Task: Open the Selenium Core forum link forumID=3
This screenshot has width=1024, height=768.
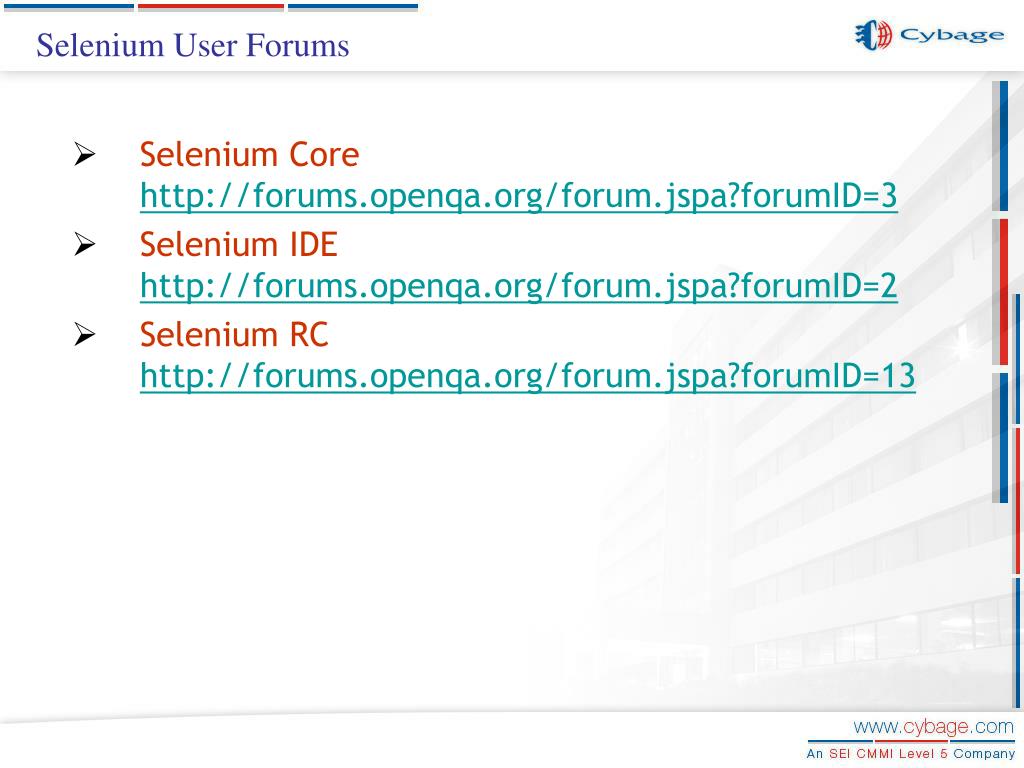Action: (x=519, y=196)
